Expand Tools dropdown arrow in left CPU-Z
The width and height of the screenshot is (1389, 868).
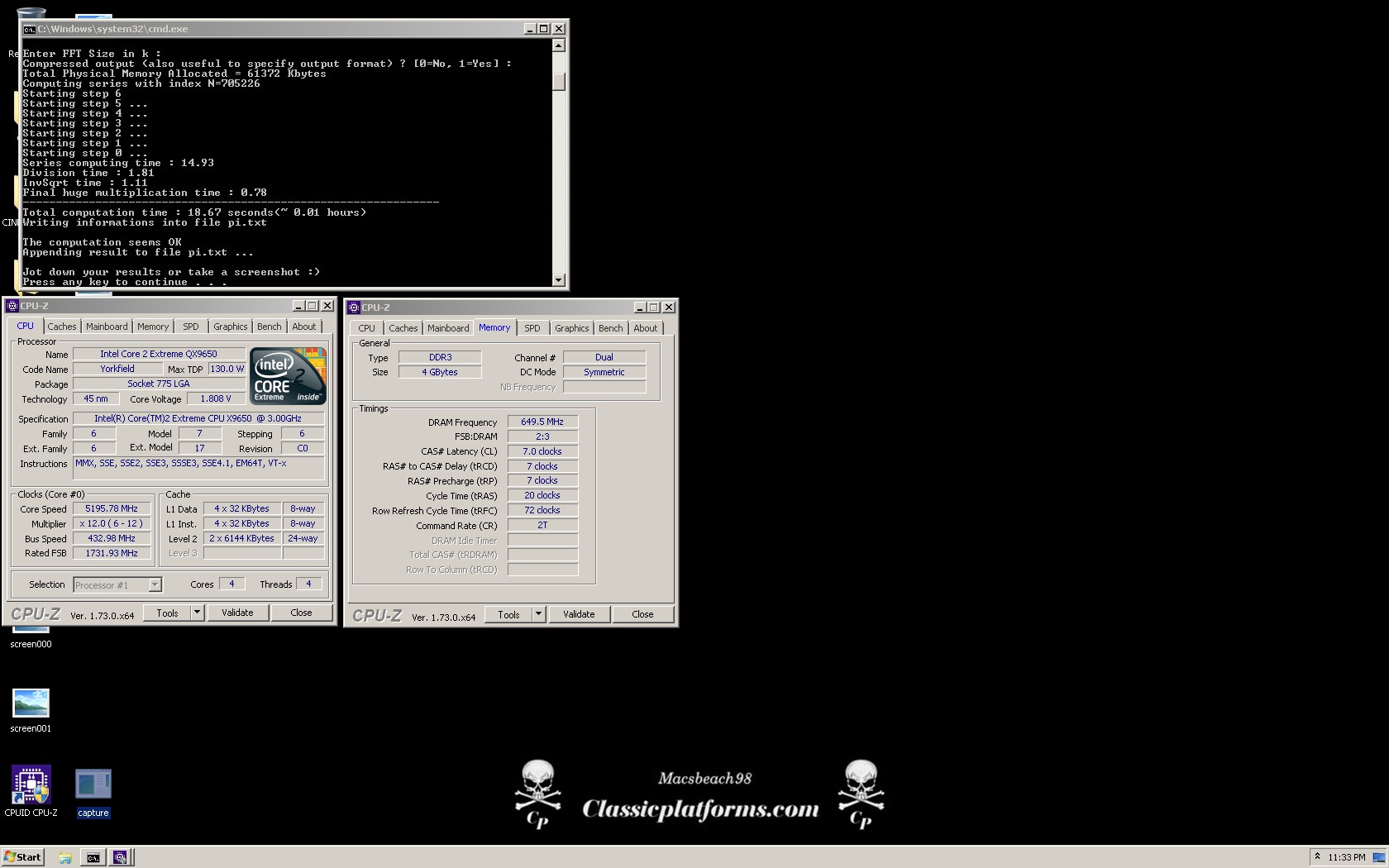pos(197,613)
